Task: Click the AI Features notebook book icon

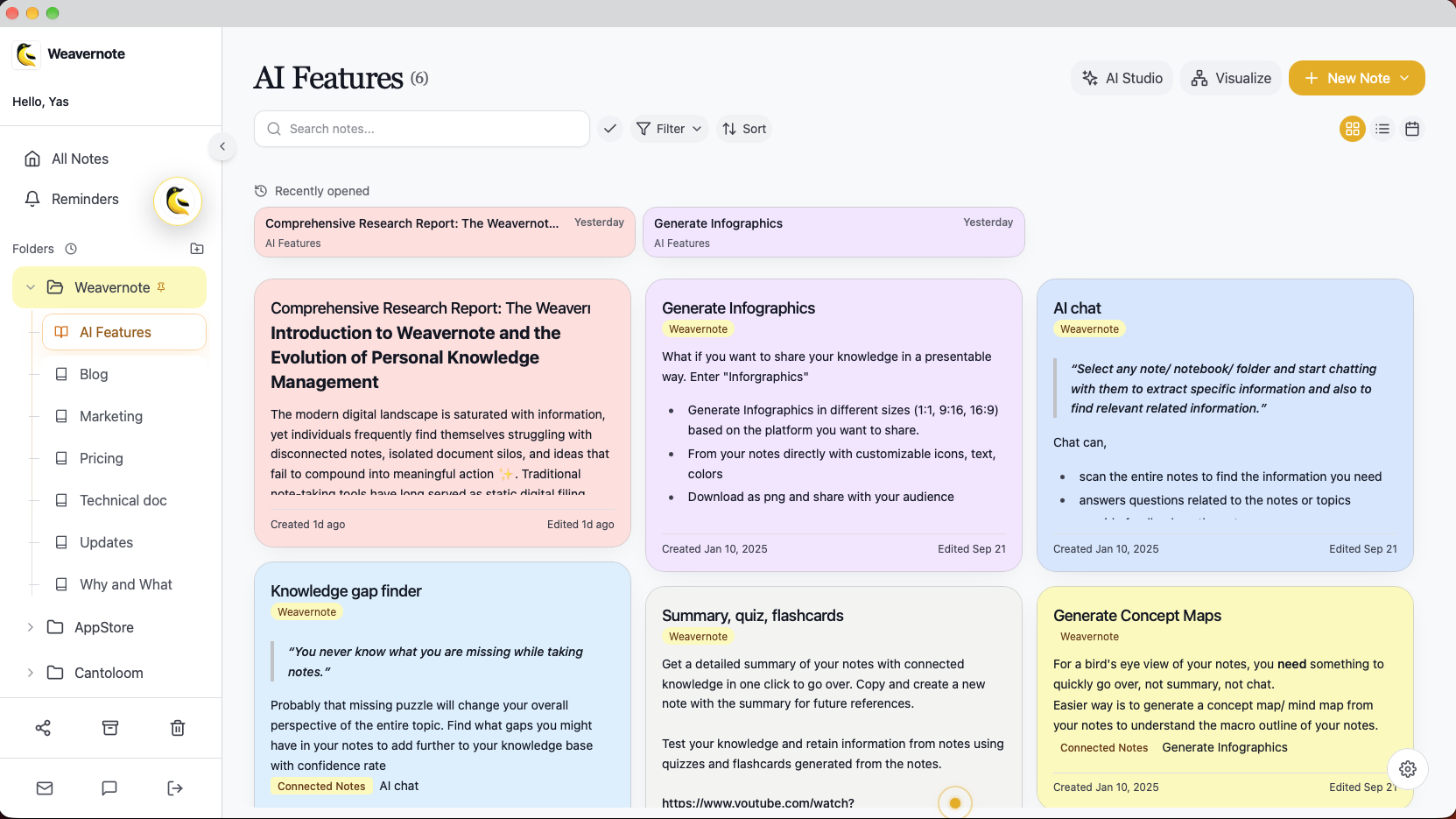Action: [x=61, y=332]
